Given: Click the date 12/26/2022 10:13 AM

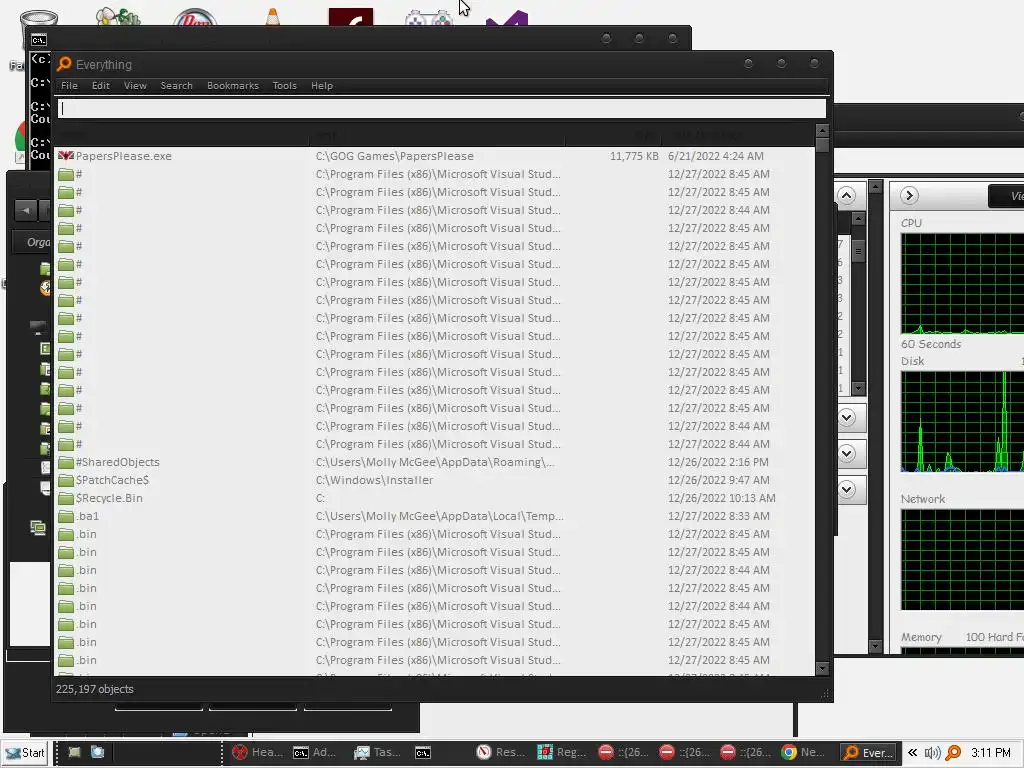Looking at the screenshot, I should pos(722,498).
